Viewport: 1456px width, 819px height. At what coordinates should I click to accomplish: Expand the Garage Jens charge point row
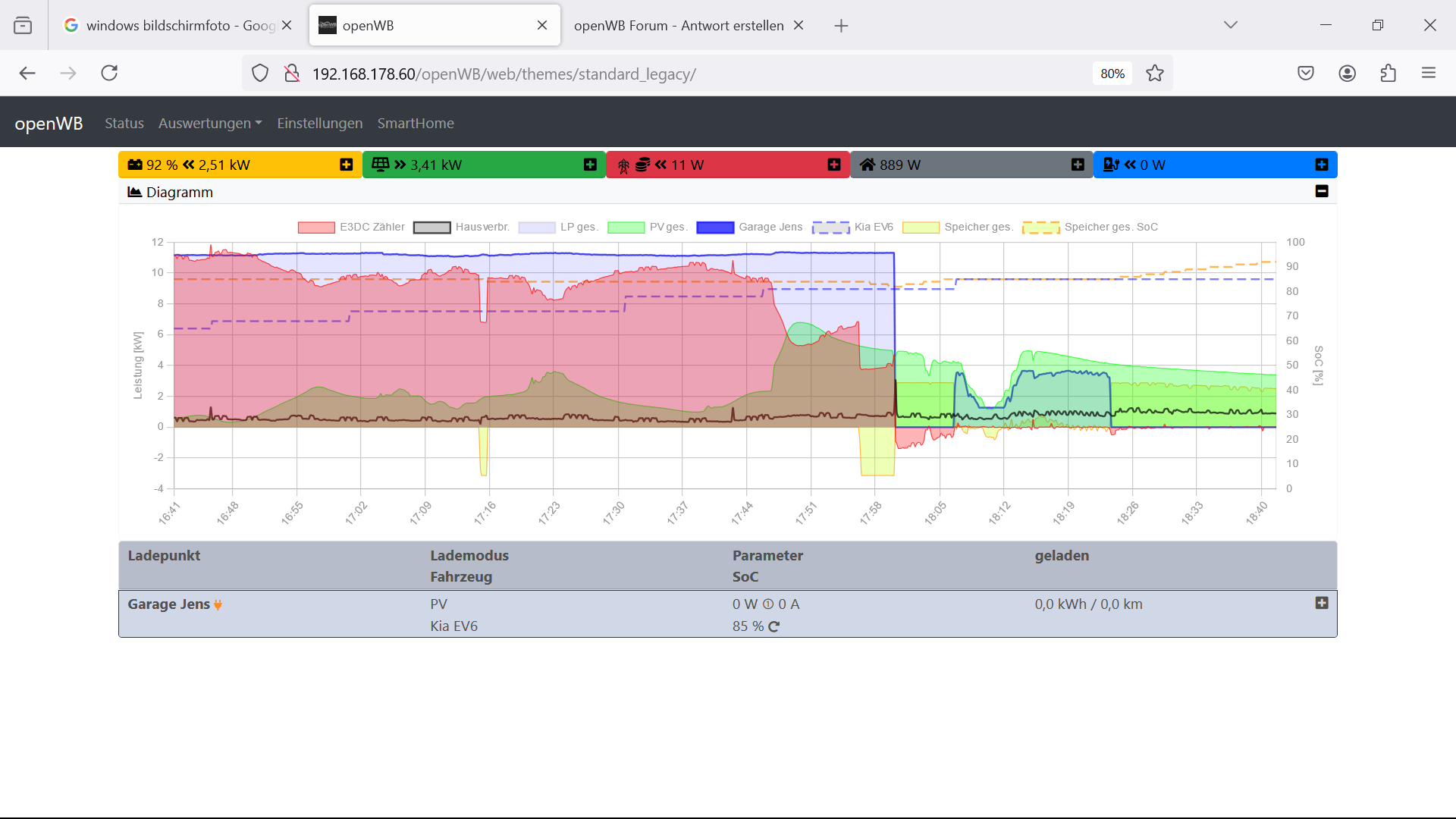click(1322, 603)
